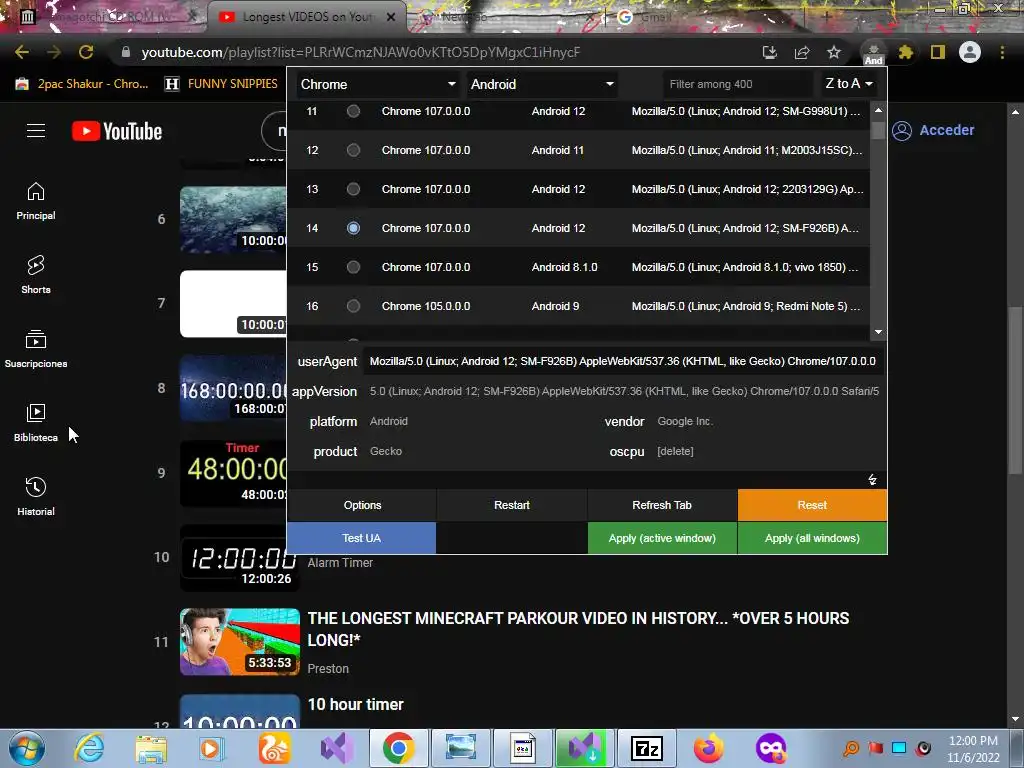The width and height of the screenshot is (1024, 768).
Task: Click the browser forward arrow
Action: pos(54,52)
